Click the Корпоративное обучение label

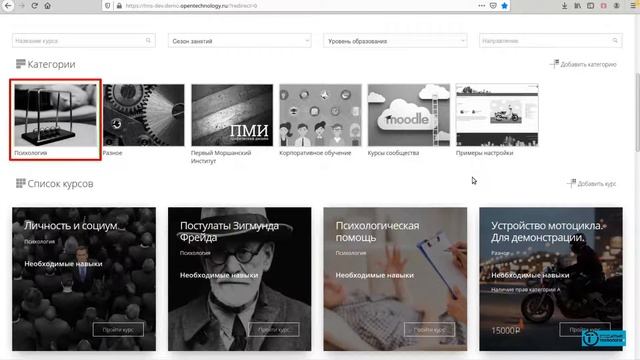tap(315, 153)
